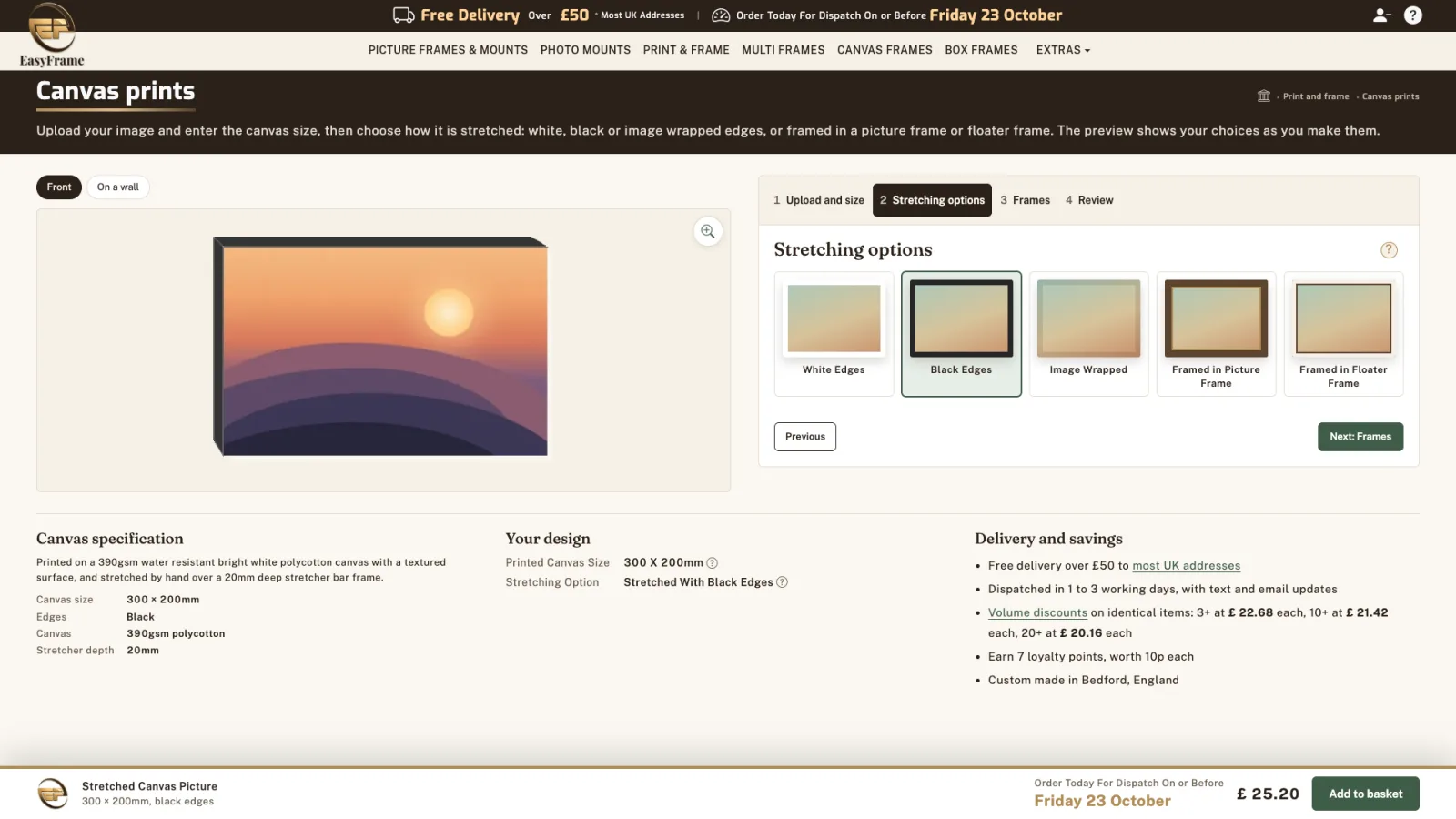This screenshot has width=1456, height=819.
Task: Click Print and frame breadcrumb link
Action: point(1316,96)
